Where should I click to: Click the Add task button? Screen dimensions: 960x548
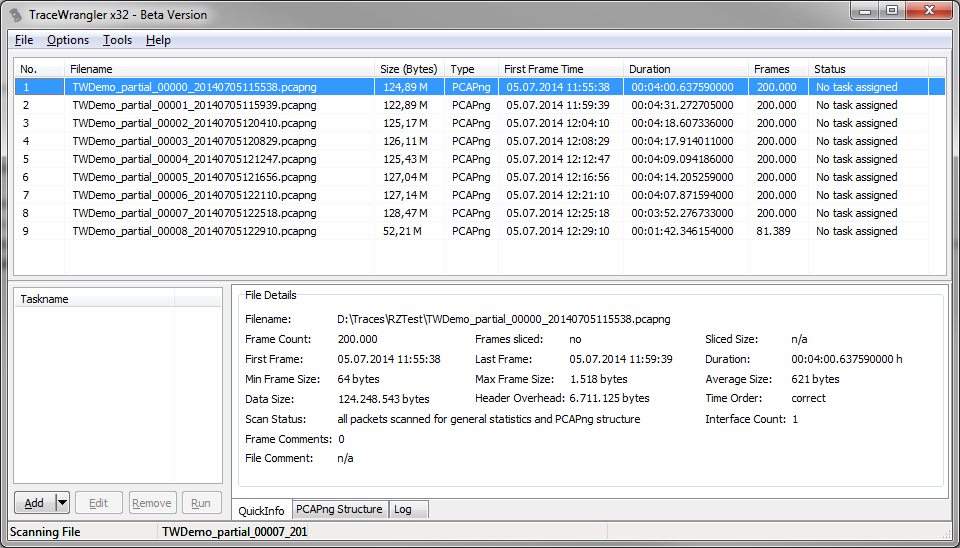[34, 503]
